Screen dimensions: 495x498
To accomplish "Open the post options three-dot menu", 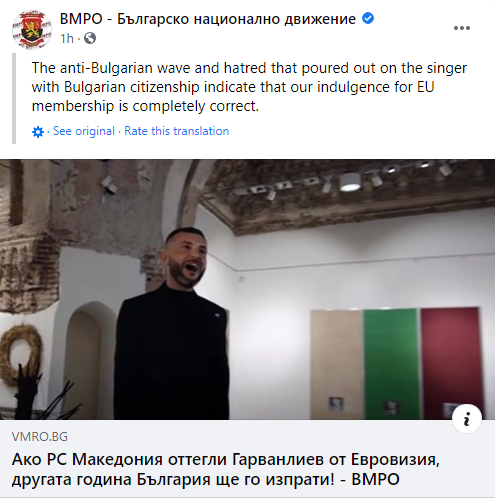I will coord(462,28).
